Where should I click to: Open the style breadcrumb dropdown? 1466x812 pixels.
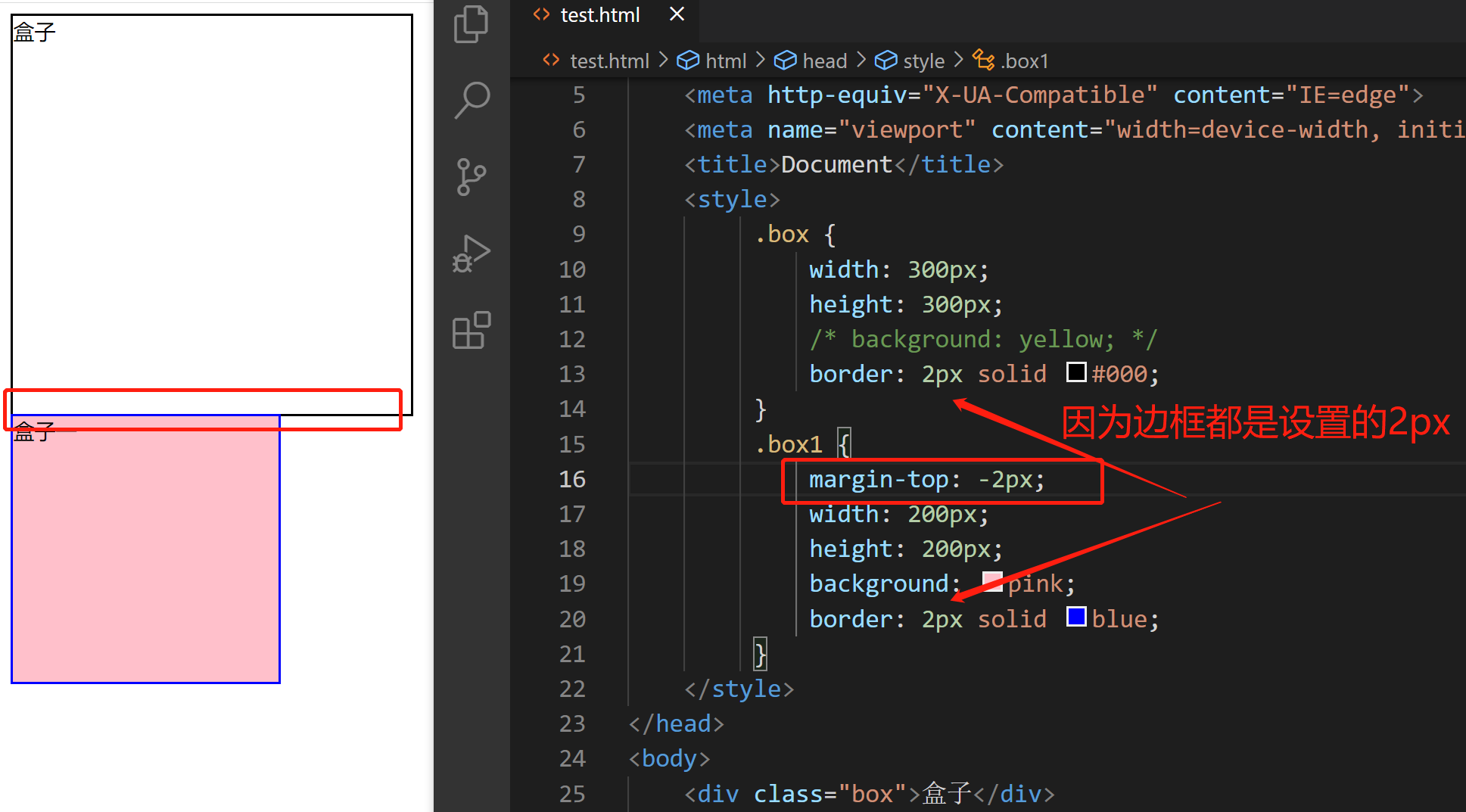coord(923,60)
